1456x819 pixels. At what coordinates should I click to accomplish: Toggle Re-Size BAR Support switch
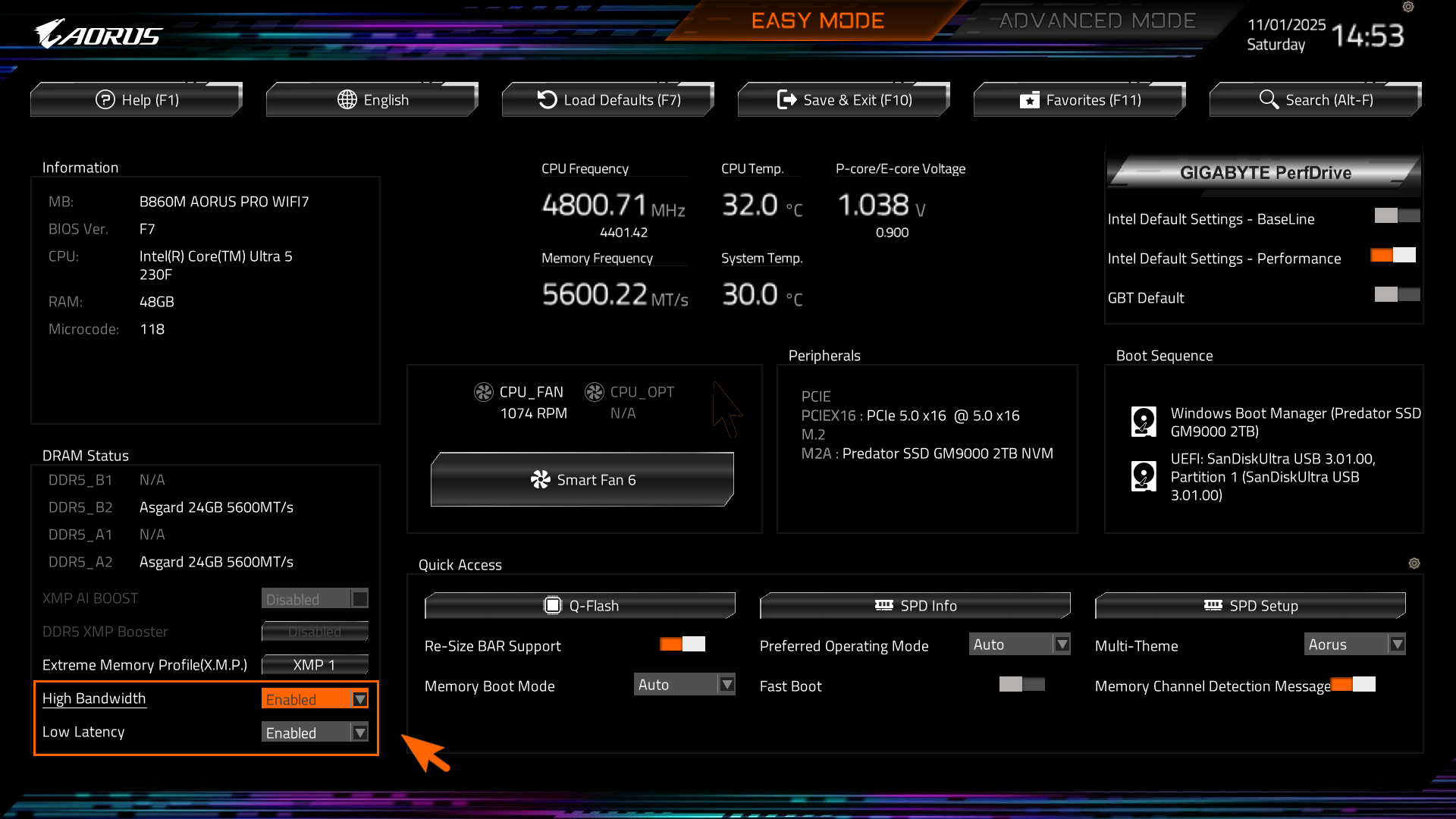682,645
